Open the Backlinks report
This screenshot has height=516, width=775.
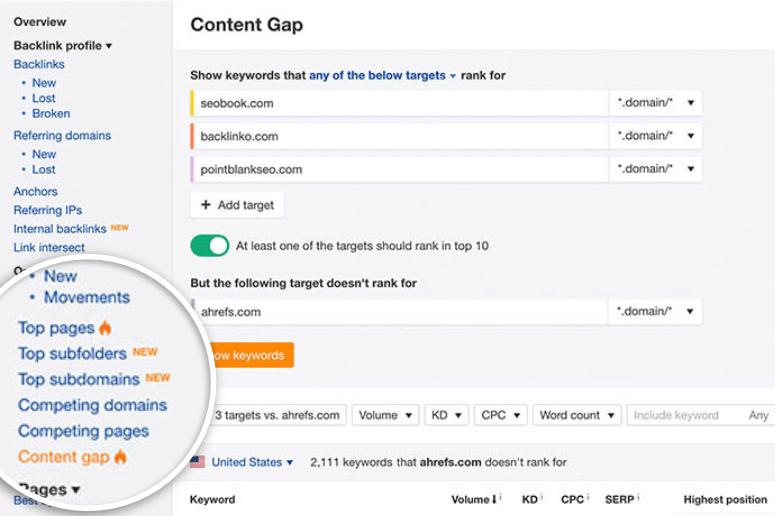[39, 64]
